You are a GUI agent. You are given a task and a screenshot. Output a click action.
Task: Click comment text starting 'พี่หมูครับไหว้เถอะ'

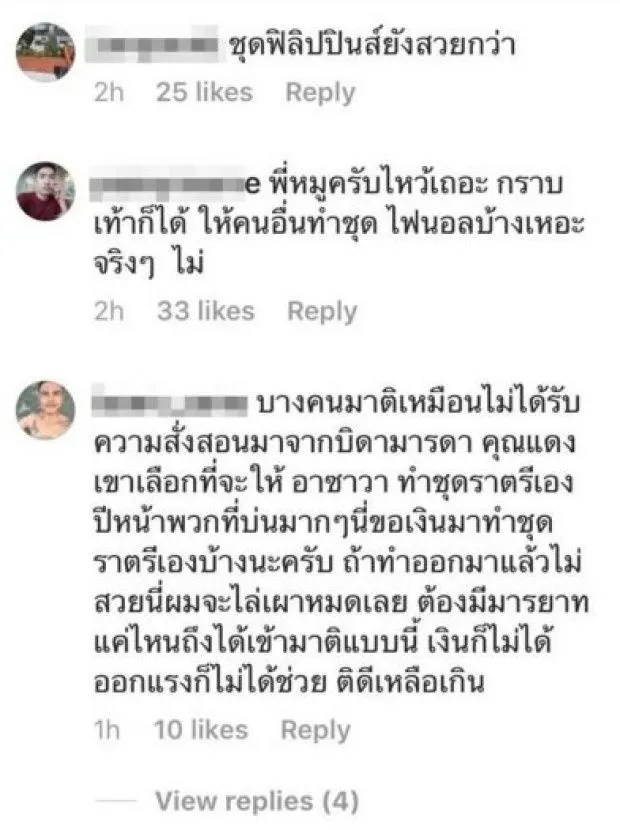coord(339,224)
